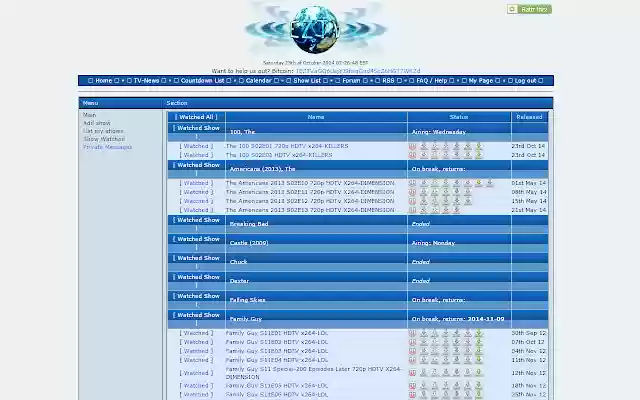Click the red icon in Family Guy S11E05 row

coord(412,386)
